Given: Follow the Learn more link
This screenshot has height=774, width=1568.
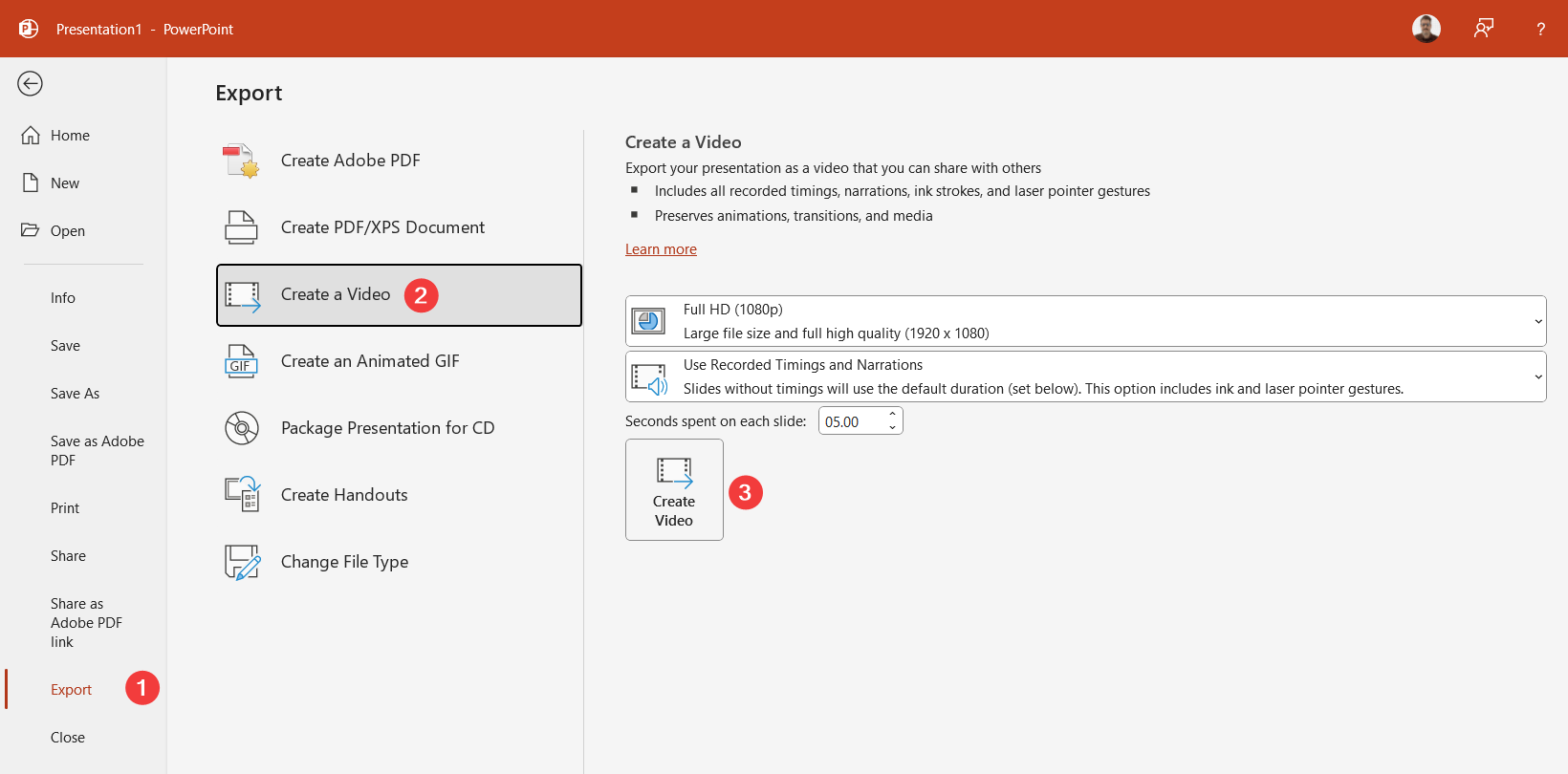Looking at the screenshot, I should [661, 249].
